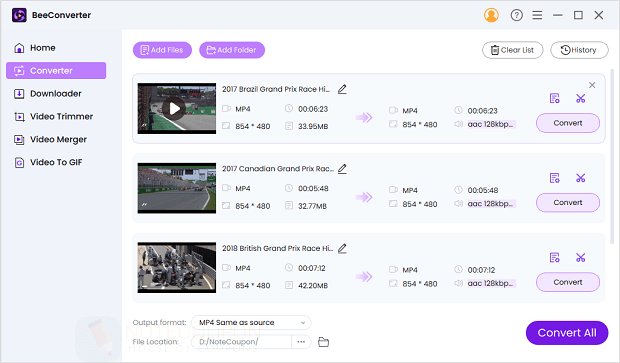Viewport: 620px width, 363px height.
Task: Open output settings icon for Canadian Grand Prix
Action: pyautogui.click(x=555, y=178)
